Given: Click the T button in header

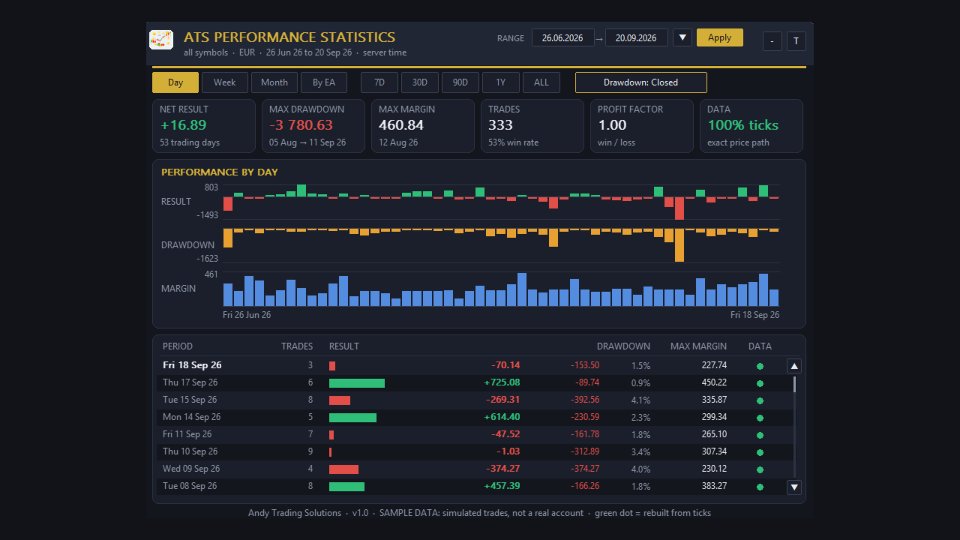Looking at the screenshot, I should point(796,41).
